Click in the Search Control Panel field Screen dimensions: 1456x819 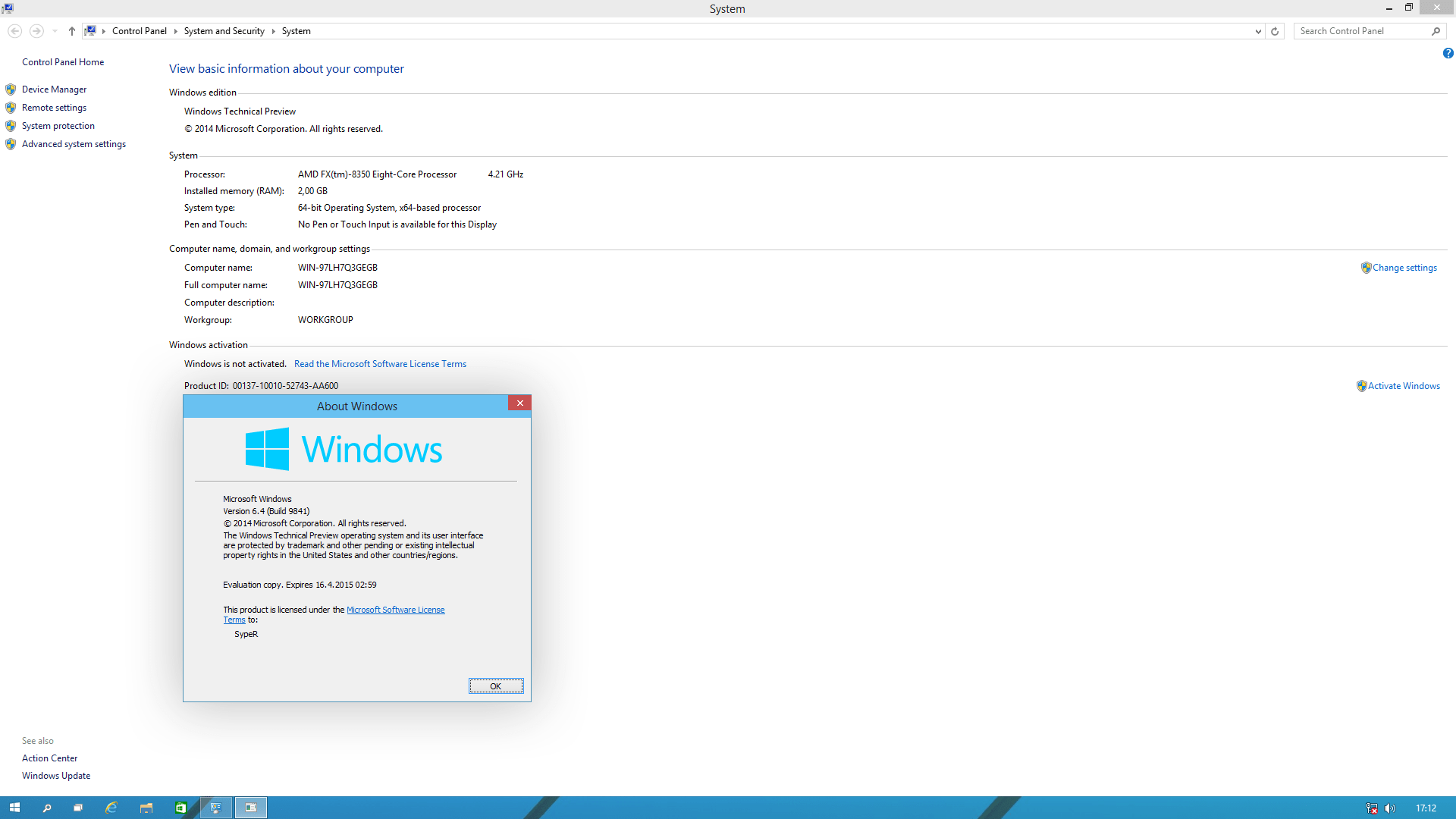(x=1361, y=31)
